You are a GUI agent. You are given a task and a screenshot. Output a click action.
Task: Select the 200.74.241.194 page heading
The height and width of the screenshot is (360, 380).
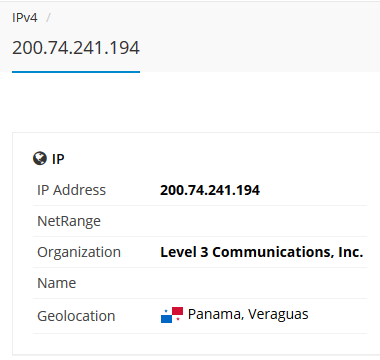(x=76, y=48)
